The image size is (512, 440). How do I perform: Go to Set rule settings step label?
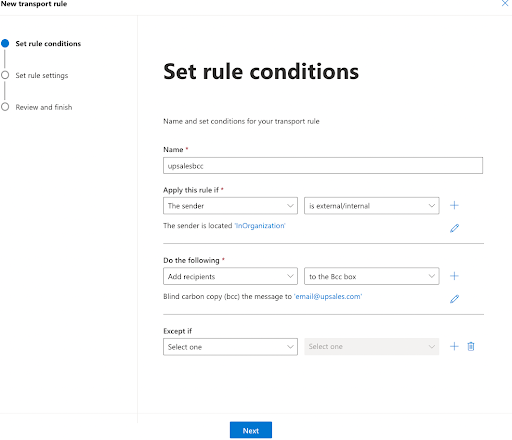pos(42,75)
